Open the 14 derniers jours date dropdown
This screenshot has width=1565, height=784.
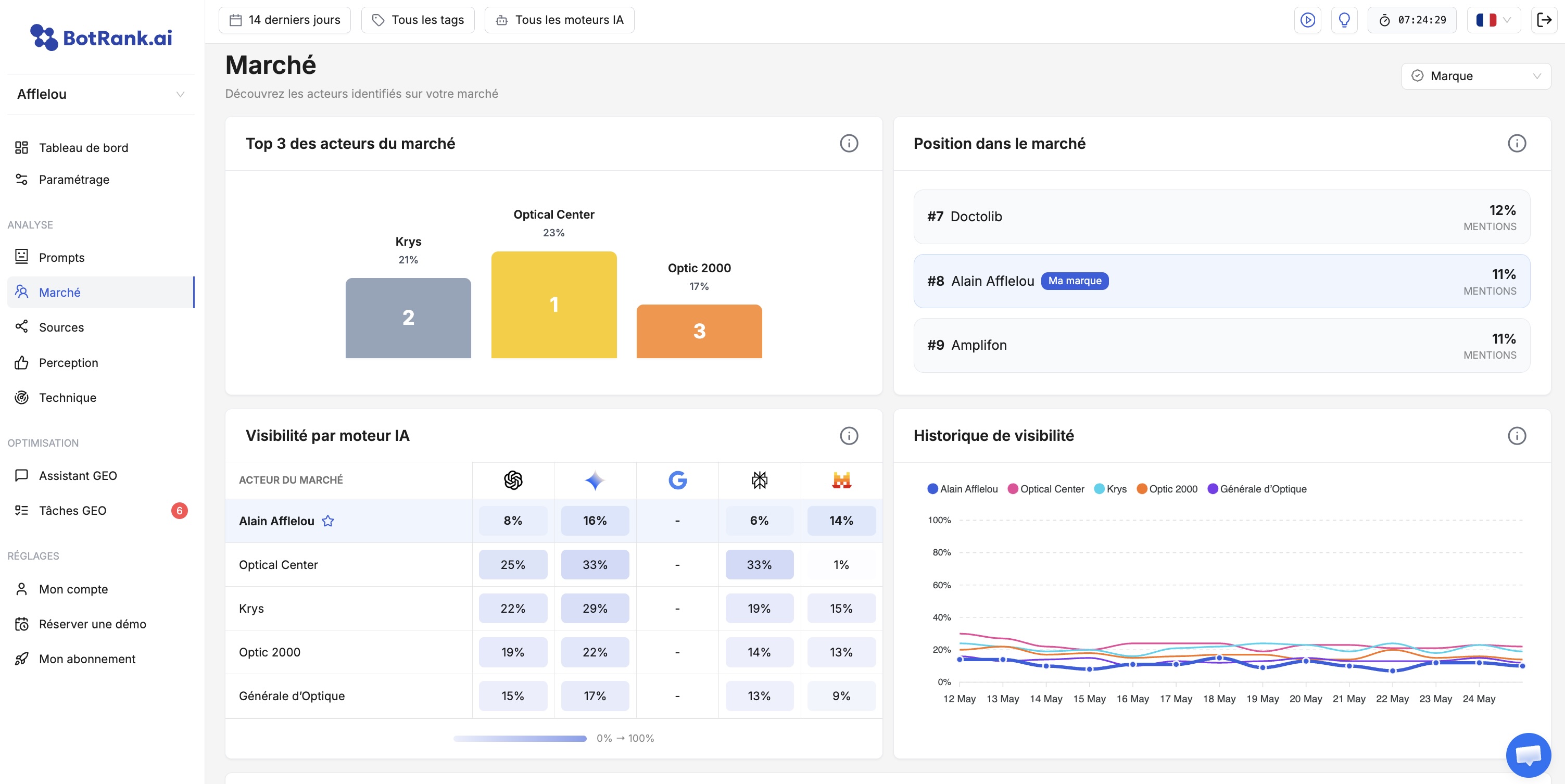coord(284,20)
